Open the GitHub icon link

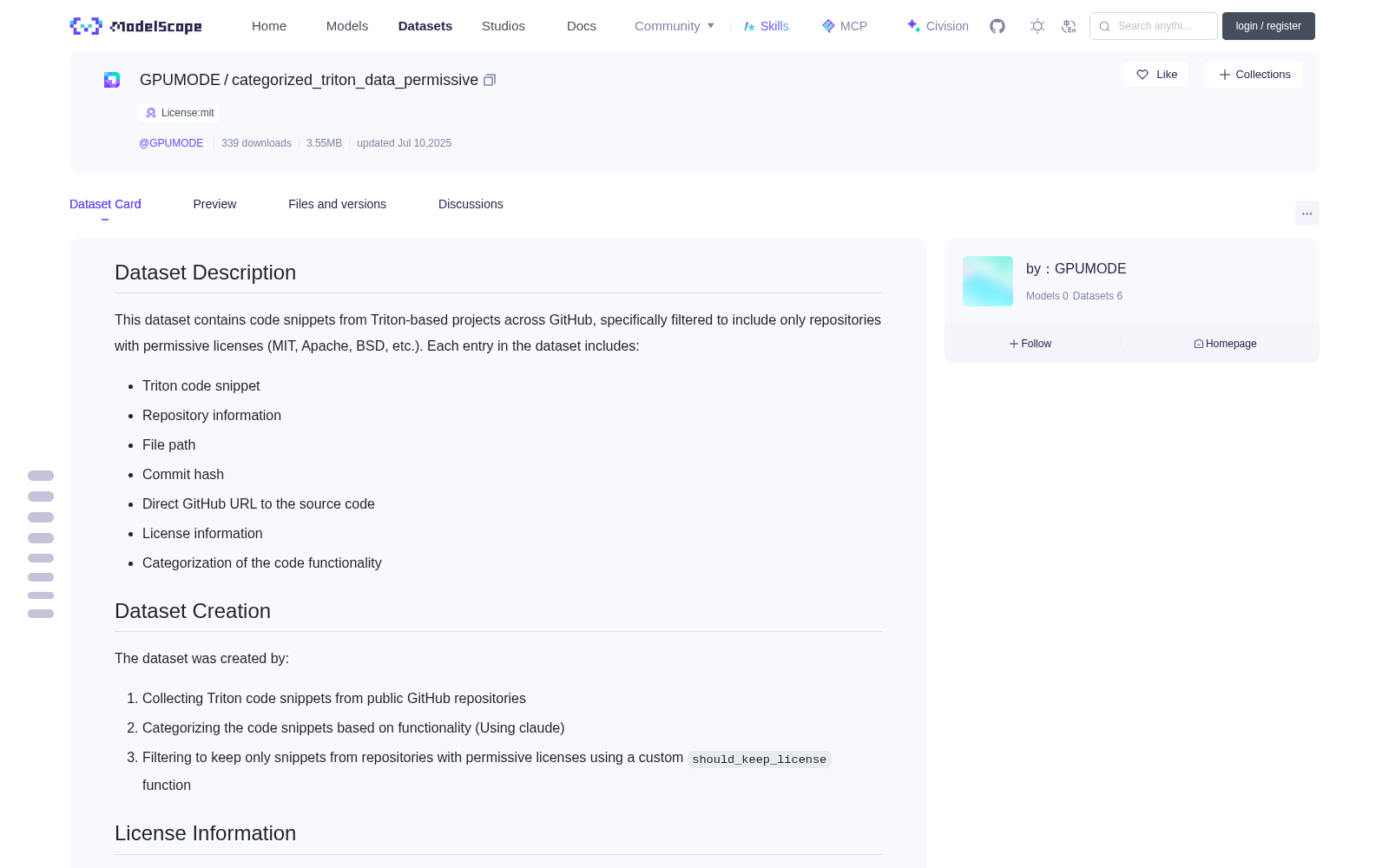997,26
